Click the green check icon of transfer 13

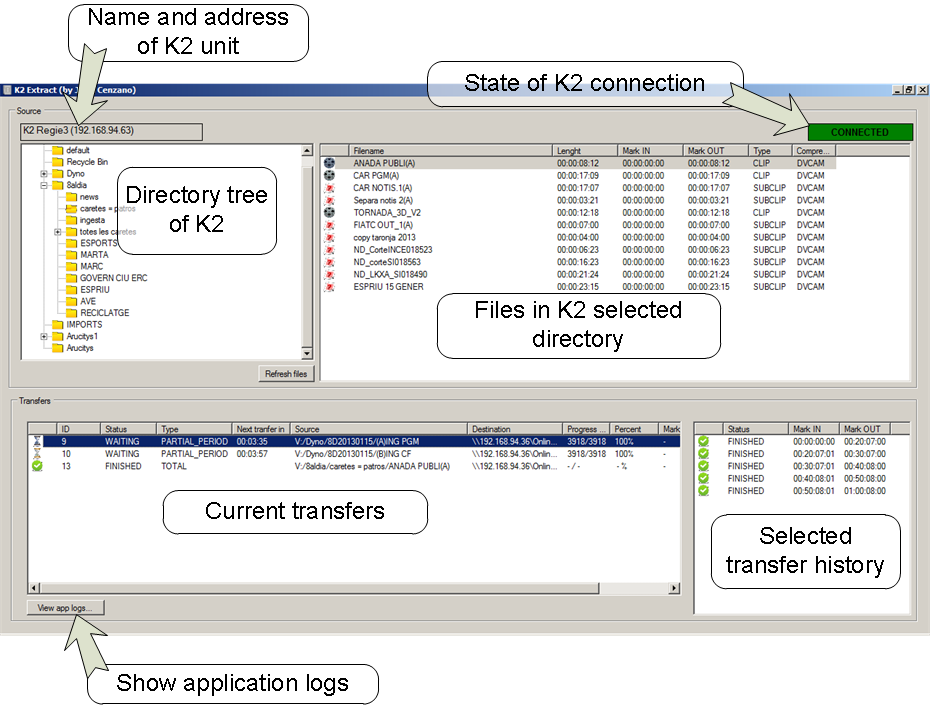click(37, 466)
